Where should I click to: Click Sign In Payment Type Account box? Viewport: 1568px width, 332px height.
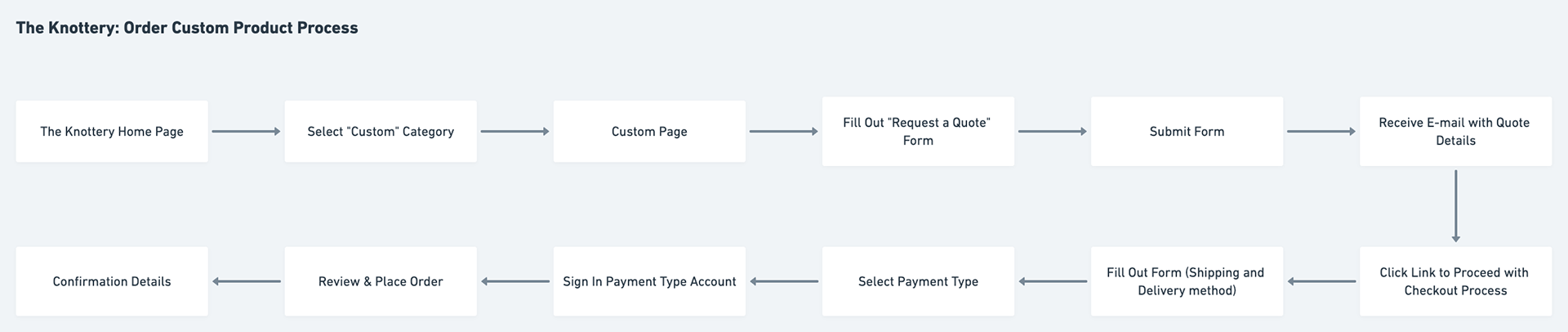[649, 281]
